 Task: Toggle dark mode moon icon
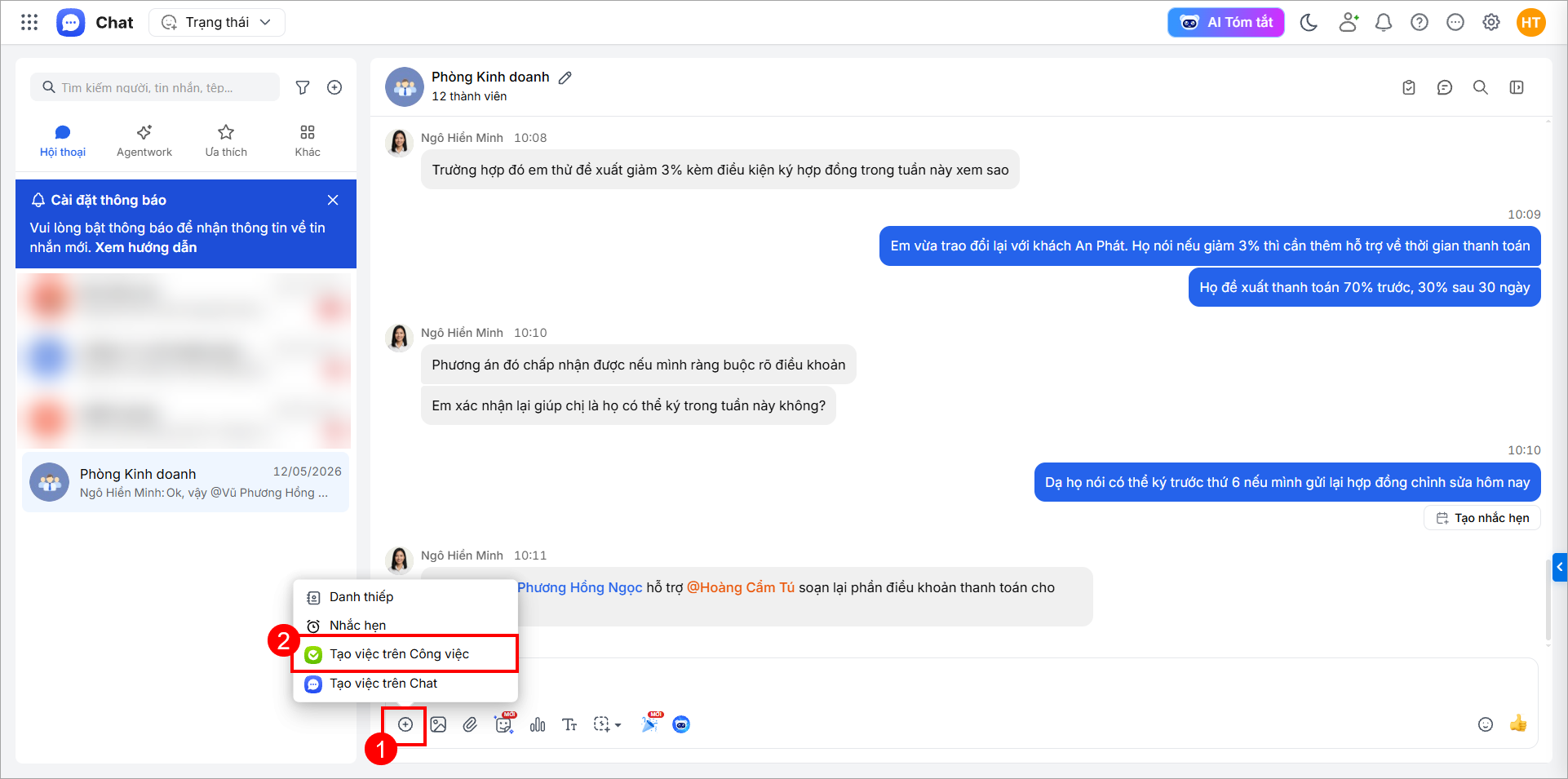1309,22
